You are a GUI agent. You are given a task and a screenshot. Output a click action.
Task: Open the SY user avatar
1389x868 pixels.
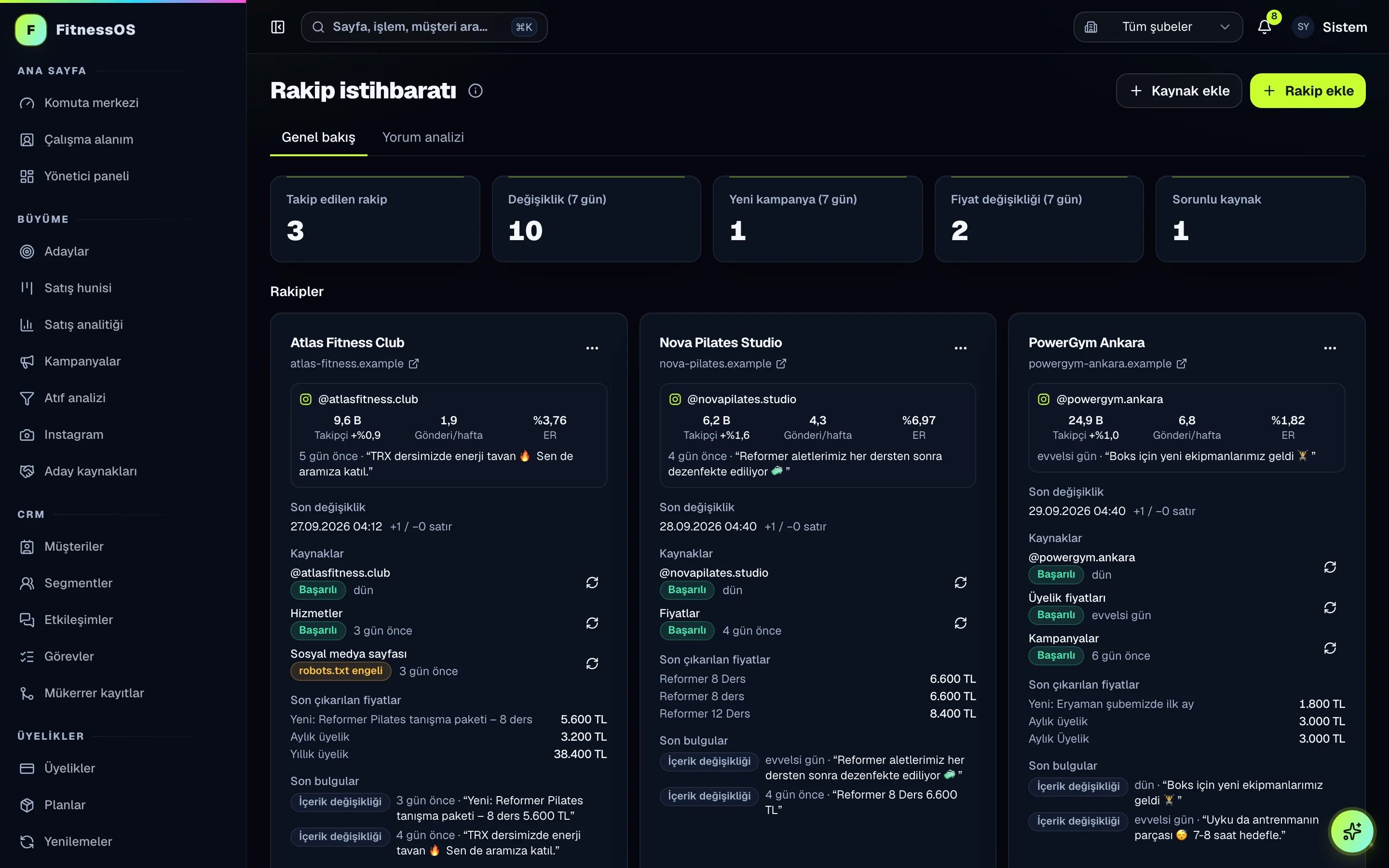coord(1303,27)
